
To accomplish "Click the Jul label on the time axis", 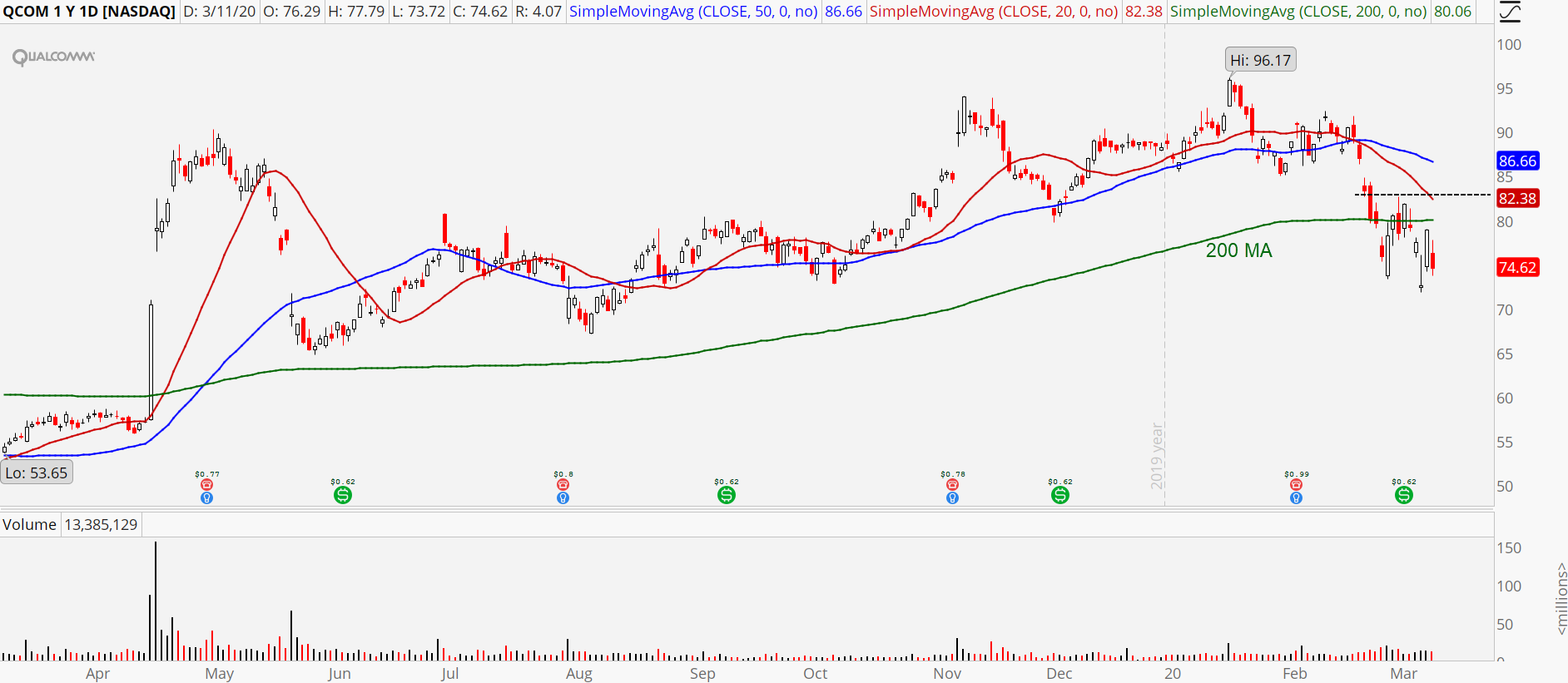I will pos(449,674).
